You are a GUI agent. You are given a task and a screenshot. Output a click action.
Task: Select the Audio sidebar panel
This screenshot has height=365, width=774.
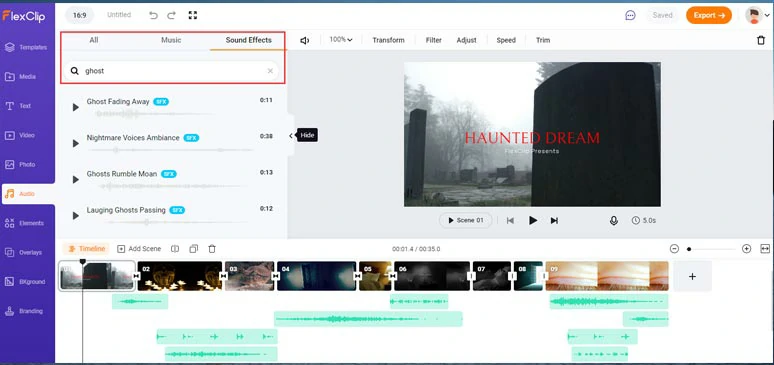tap(28, 194)
